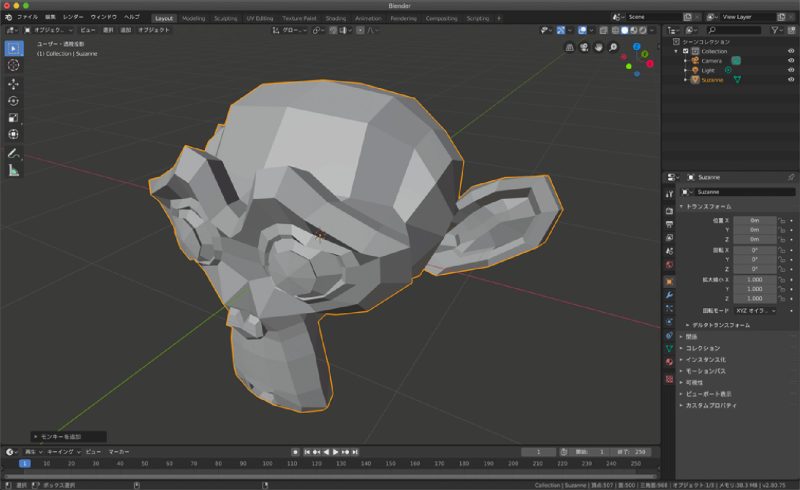This screenshot has height=490, width=800.
Task: Open the Material properties tab
Action: tap(669, 362)
